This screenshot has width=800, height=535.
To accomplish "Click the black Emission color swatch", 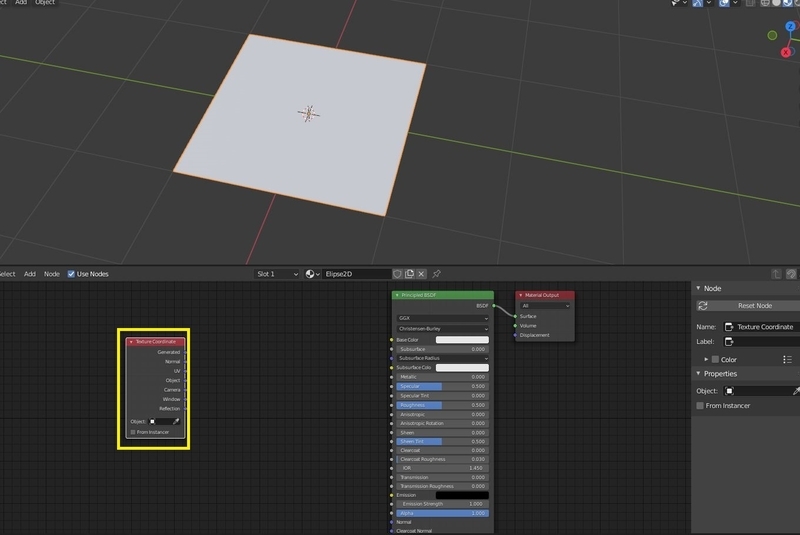I will click(462, 495).
